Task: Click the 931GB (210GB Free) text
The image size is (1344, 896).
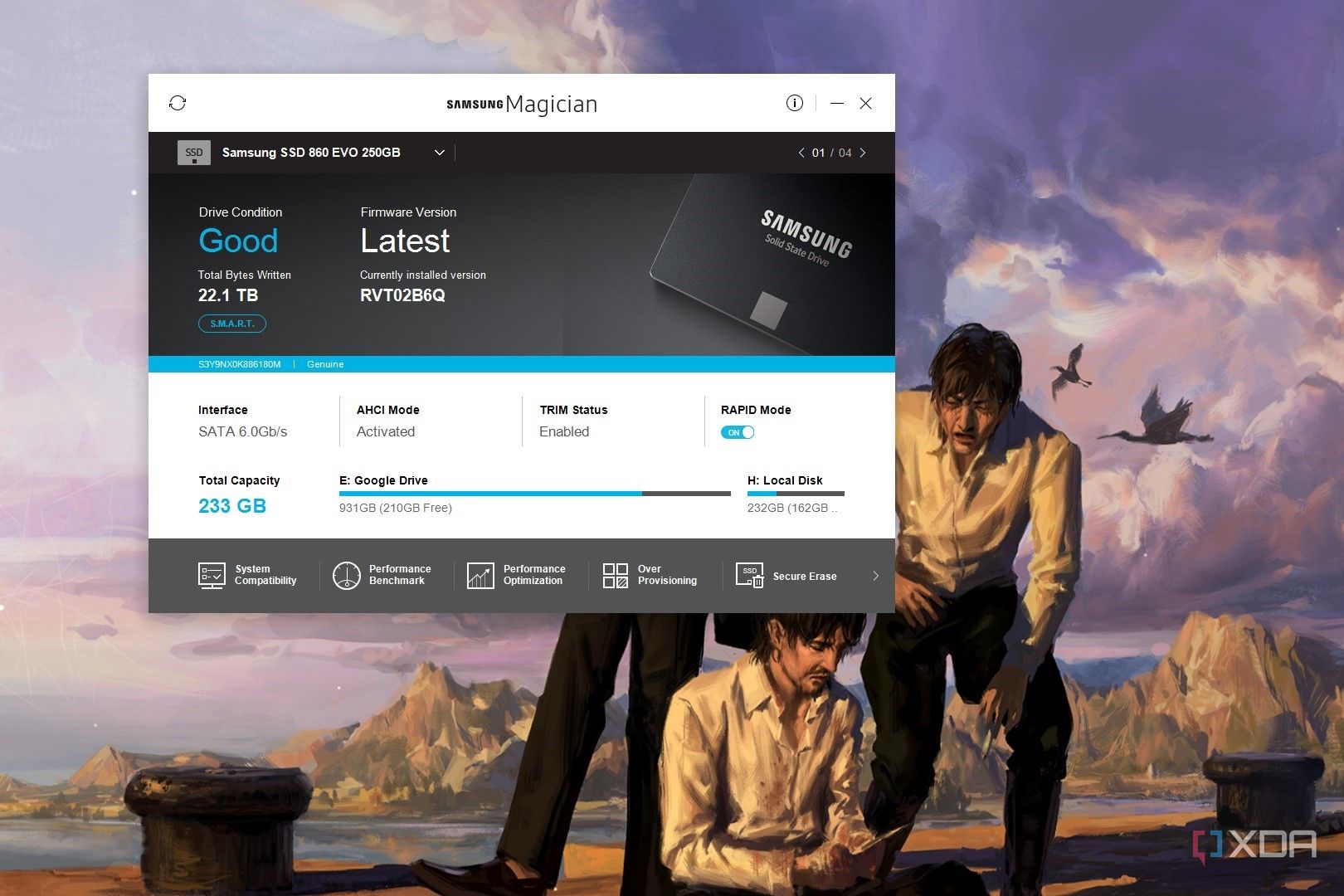Action: [396, 508]
